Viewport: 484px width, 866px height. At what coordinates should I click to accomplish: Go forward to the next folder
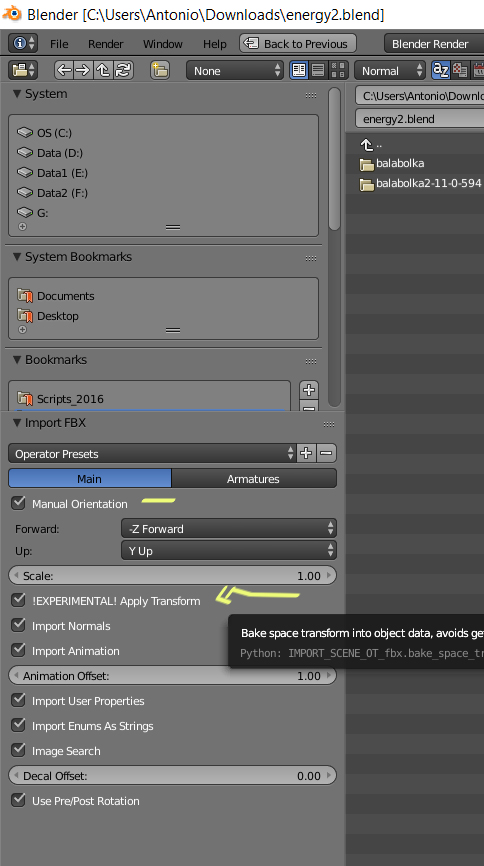83,70
